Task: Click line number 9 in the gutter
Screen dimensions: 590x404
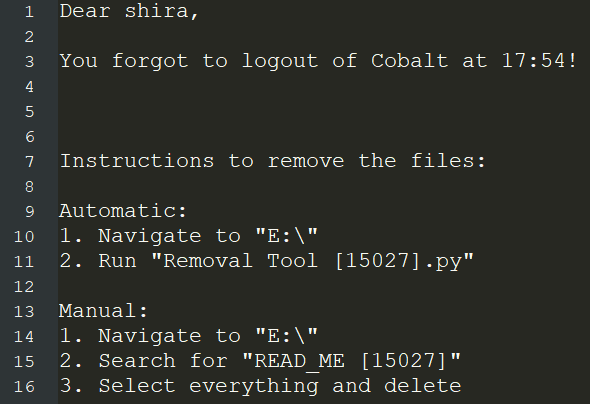Action: click(x=29, y=212)
